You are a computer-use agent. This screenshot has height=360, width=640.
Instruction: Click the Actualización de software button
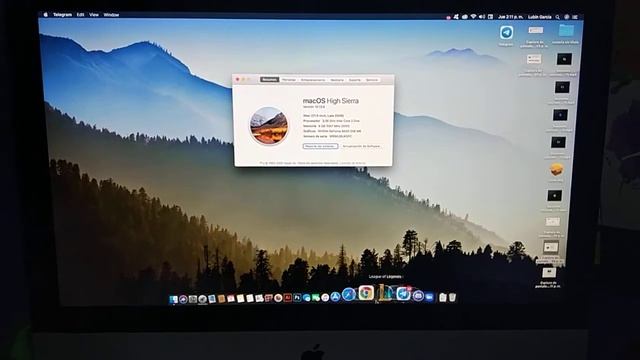point(361,146)
